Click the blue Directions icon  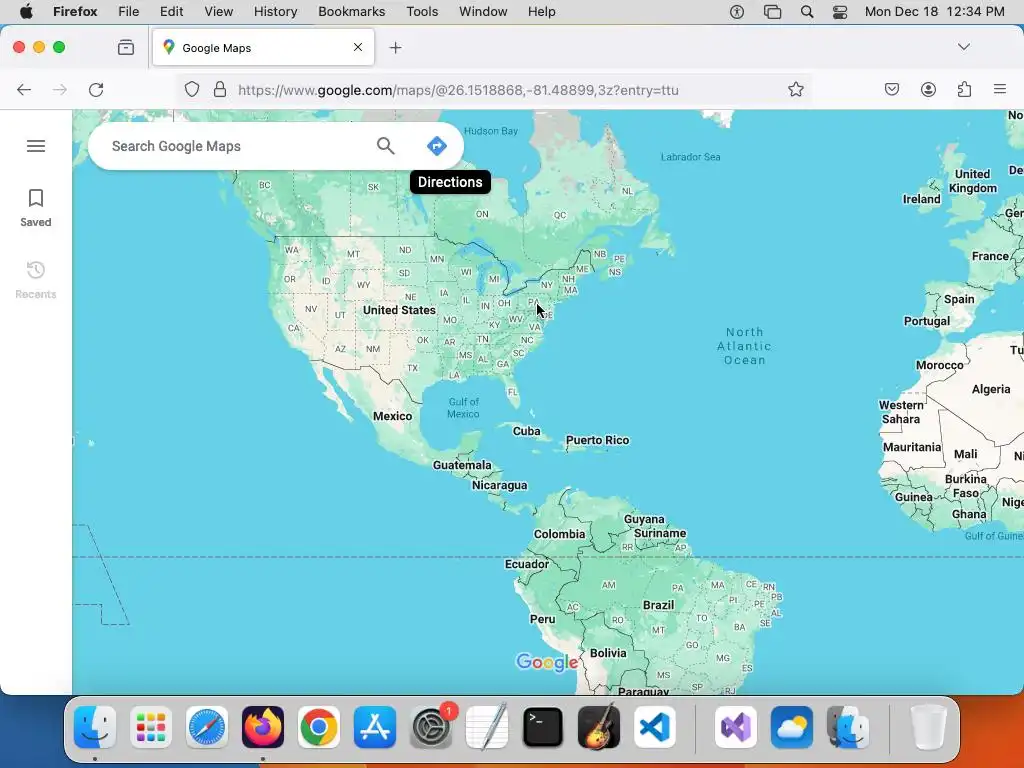point(436,146)
